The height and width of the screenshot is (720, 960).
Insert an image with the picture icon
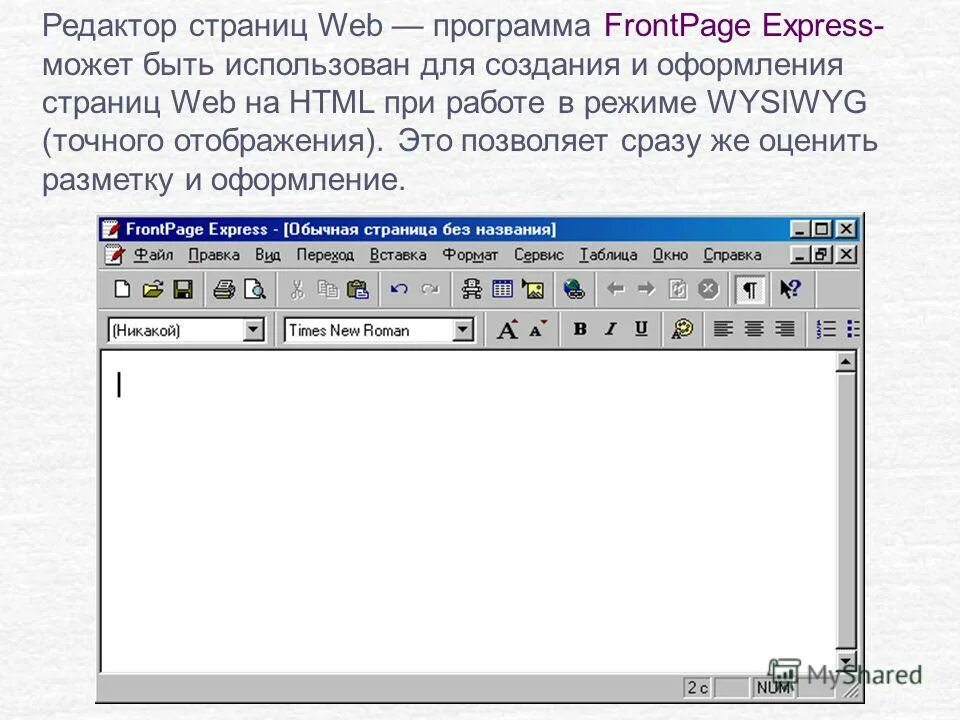coord(533,288)
